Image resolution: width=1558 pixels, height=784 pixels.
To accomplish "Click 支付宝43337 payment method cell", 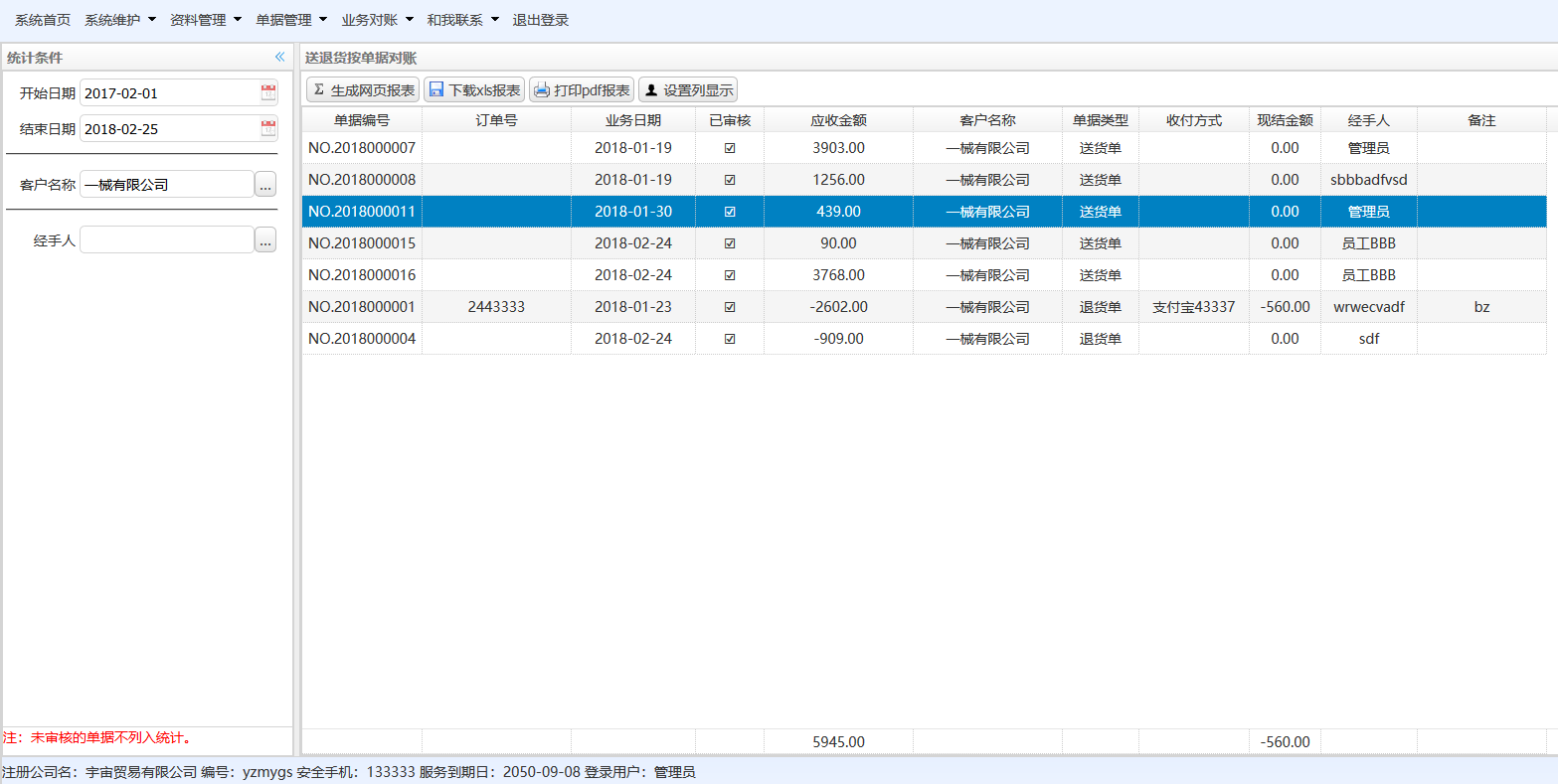I will [x=1194, y=307].
